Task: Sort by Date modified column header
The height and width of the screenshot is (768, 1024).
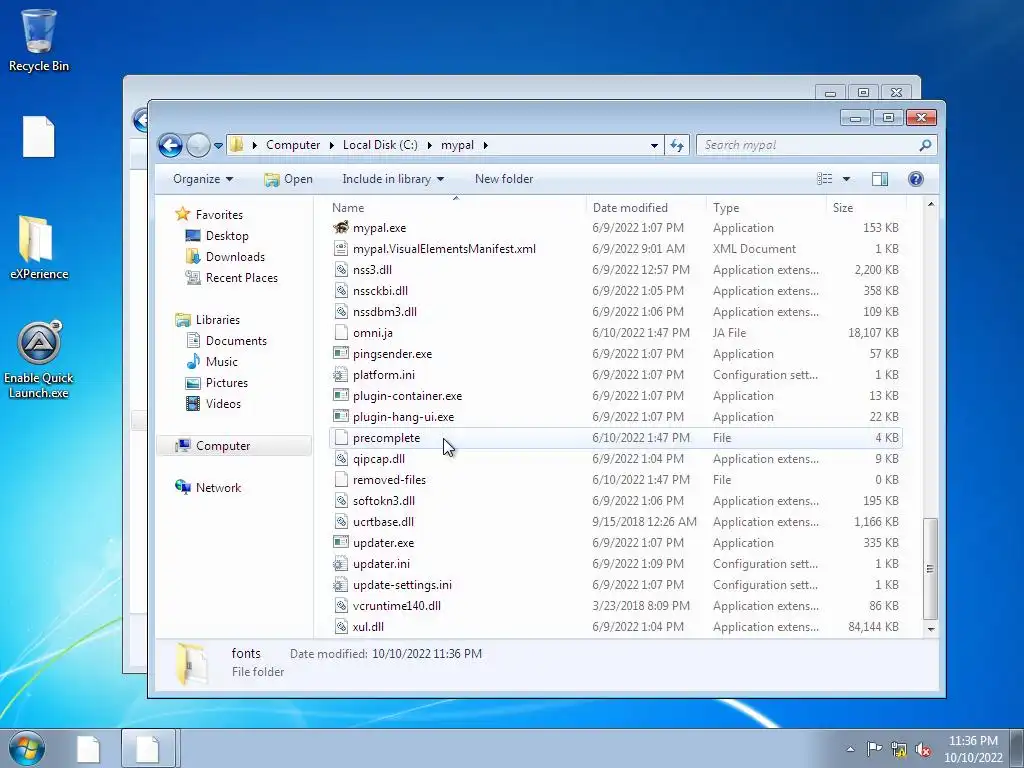Action: pos(630,208)
